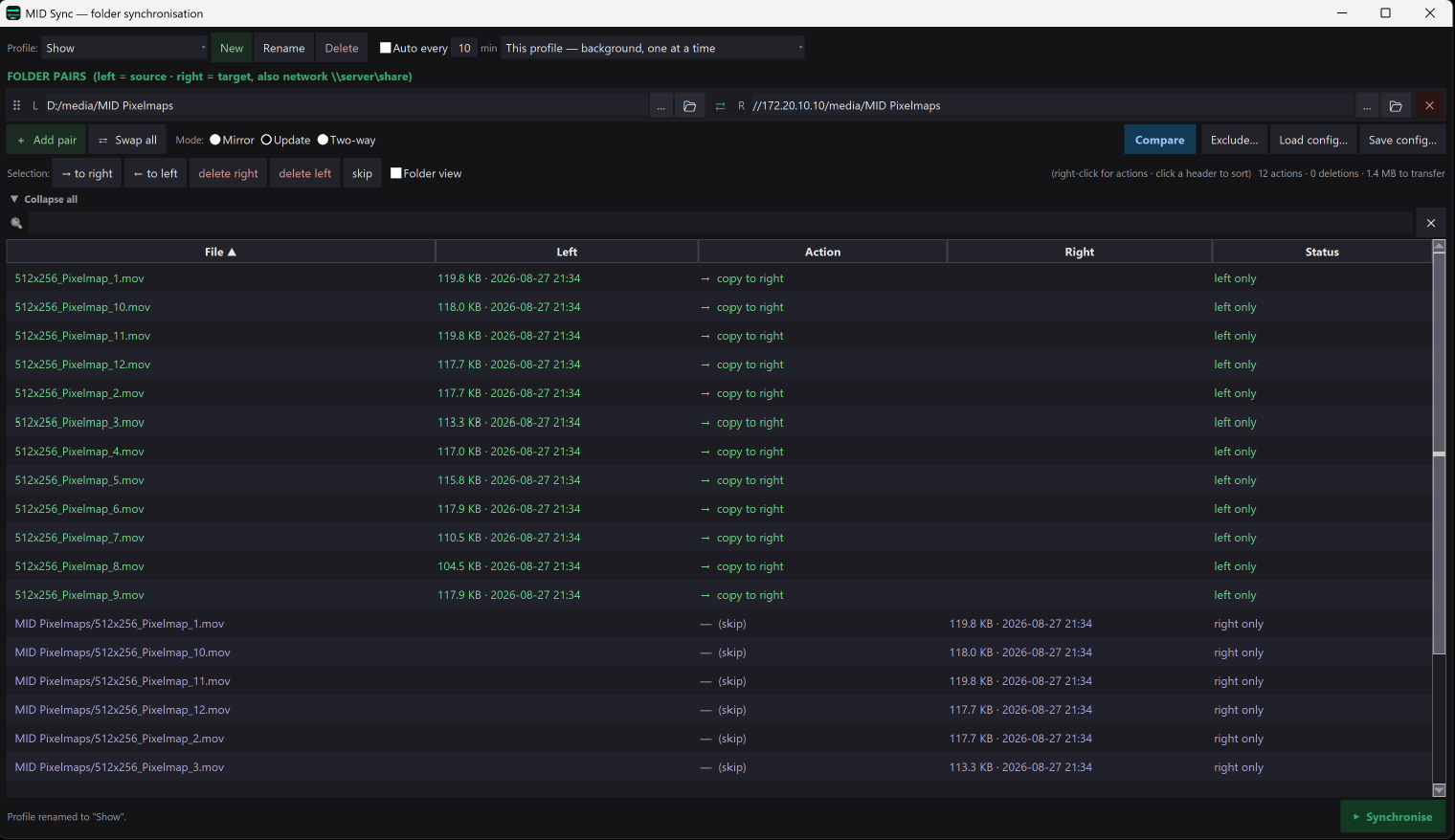The height and width of the screenshot is (840, 1455).
Task: Set selection to copy to right
Action: tap(87, 173)
